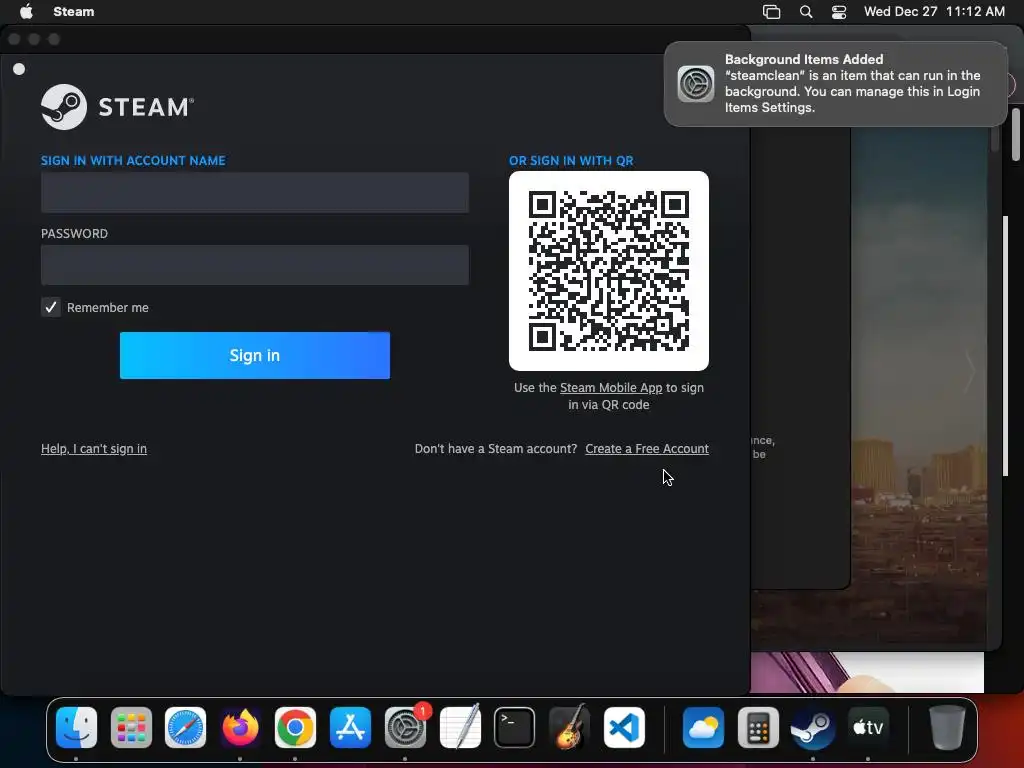This screenshot has height=768, width=1024.
Task: Open System Settings from the Dock
Action: tap(405, 728)
